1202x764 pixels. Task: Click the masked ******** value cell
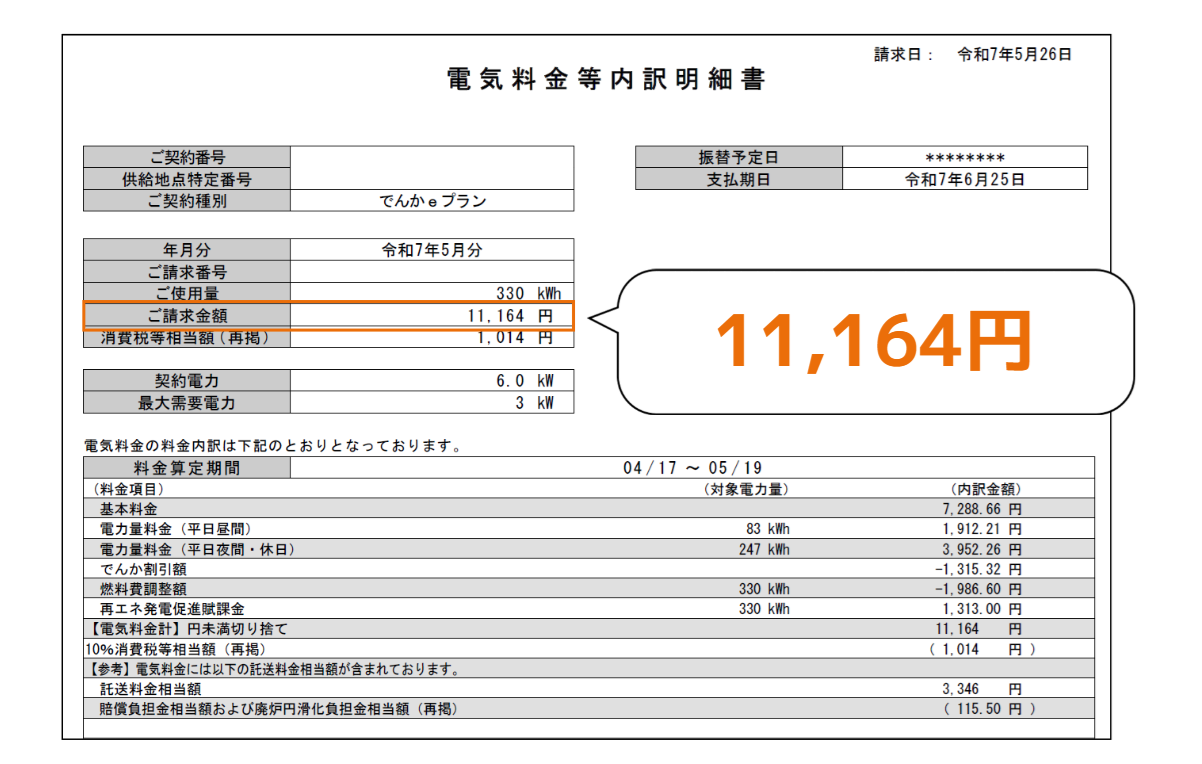(x=964, y=157)
